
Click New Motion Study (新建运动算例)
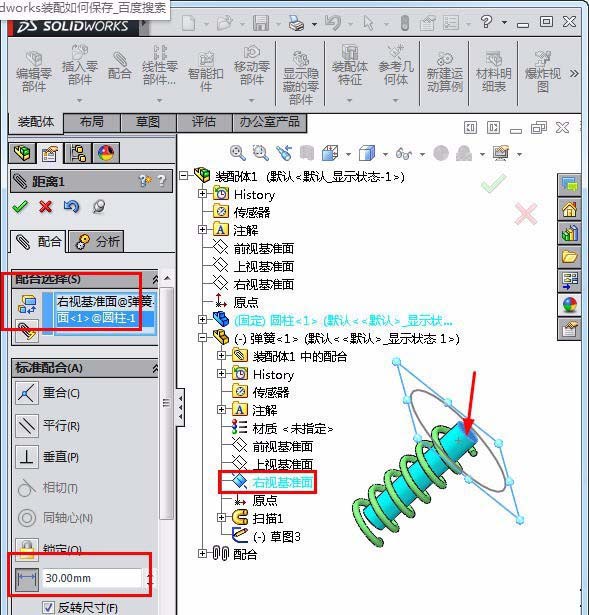click(x=445, y=71)
